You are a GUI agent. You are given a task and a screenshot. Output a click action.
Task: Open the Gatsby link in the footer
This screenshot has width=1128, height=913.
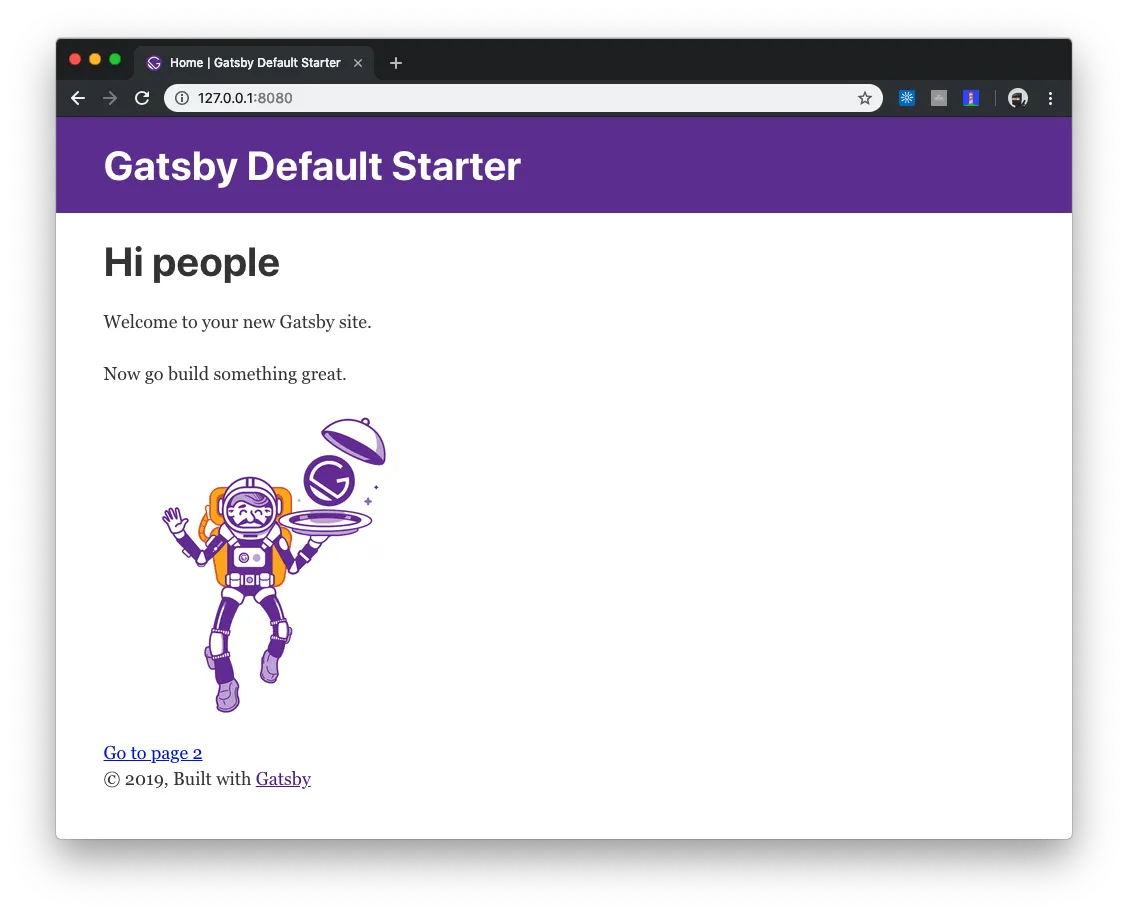283,779
